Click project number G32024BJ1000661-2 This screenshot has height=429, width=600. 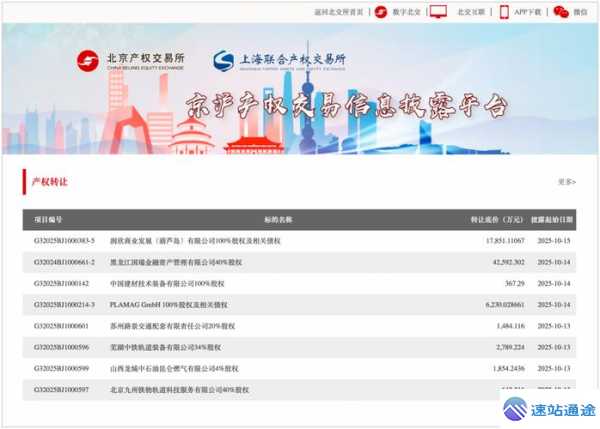[64, 262]
